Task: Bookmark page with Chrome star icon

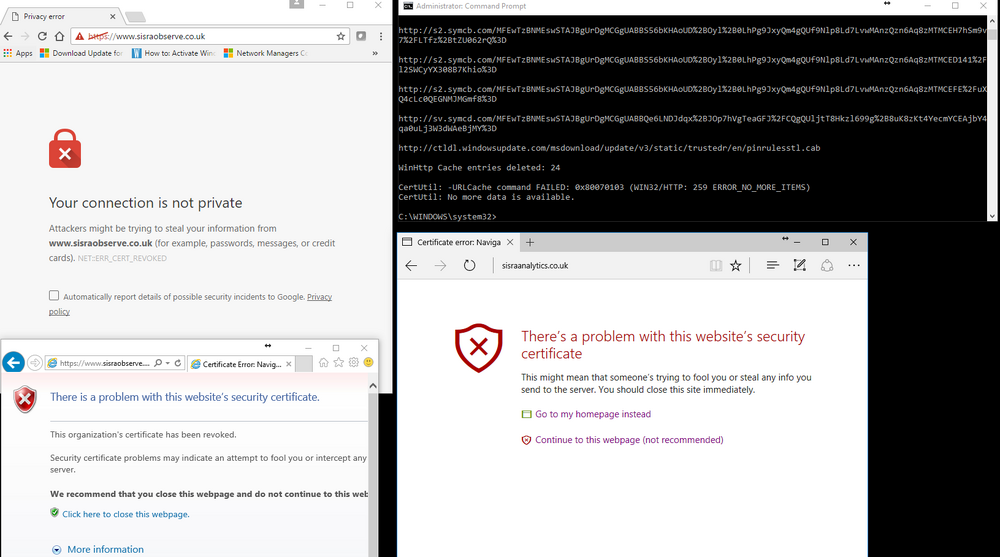Action: coord(341,36)
